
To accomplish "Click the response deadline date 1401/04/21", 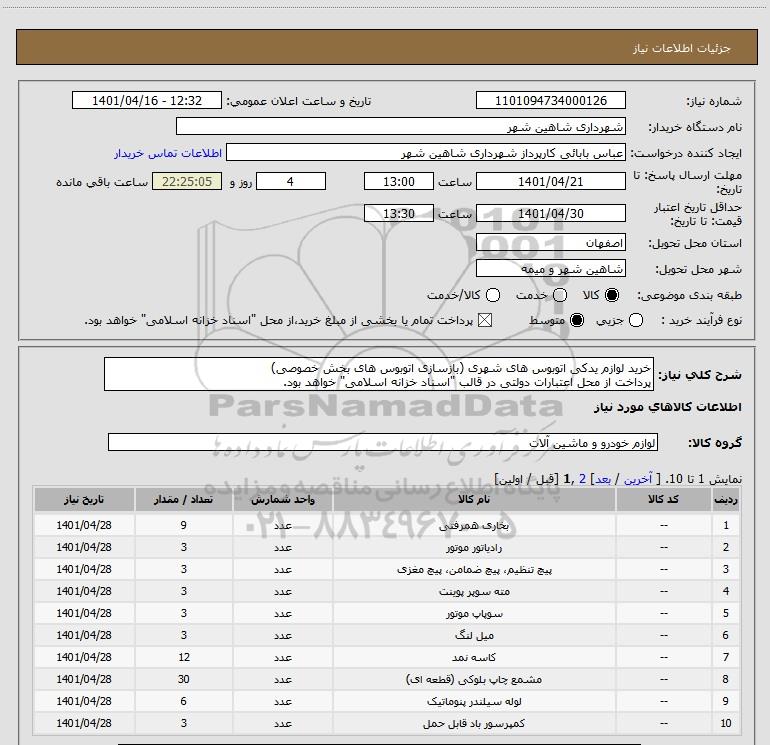I will [x=550, y=181].
